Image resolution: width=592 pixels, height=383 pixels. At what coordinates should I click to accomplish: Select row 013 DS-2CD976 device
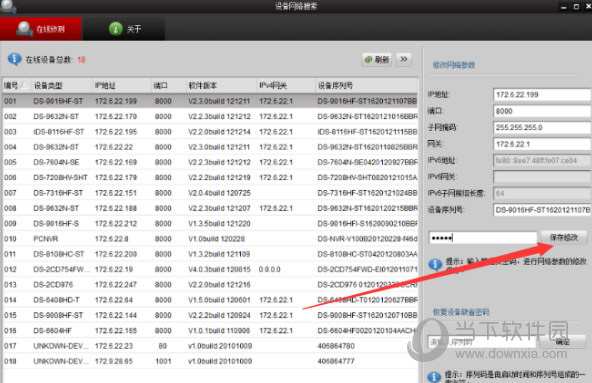[x=210, y=285]
